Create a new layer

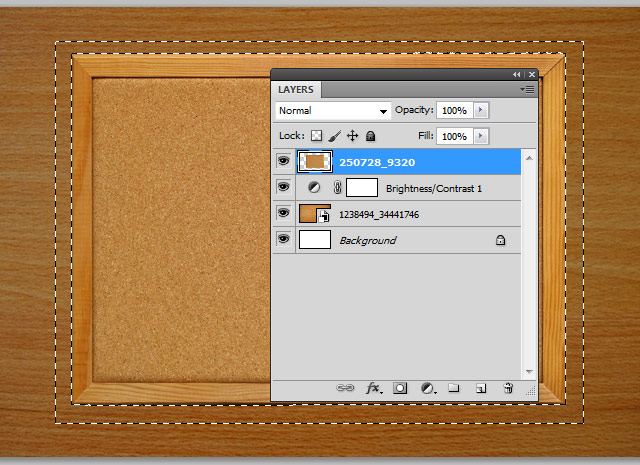click(480, 387)
